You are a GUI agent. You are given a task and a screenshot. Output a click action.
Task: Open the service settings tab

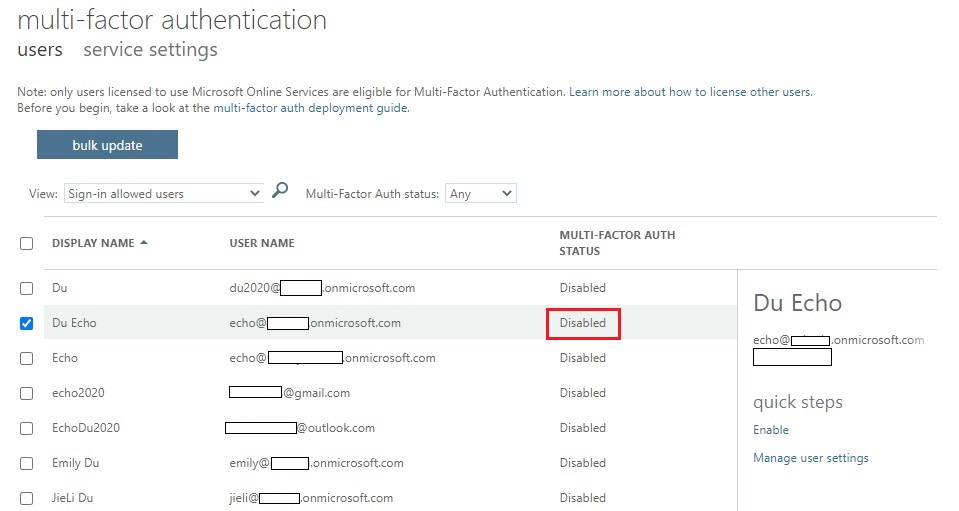(150, 50)
